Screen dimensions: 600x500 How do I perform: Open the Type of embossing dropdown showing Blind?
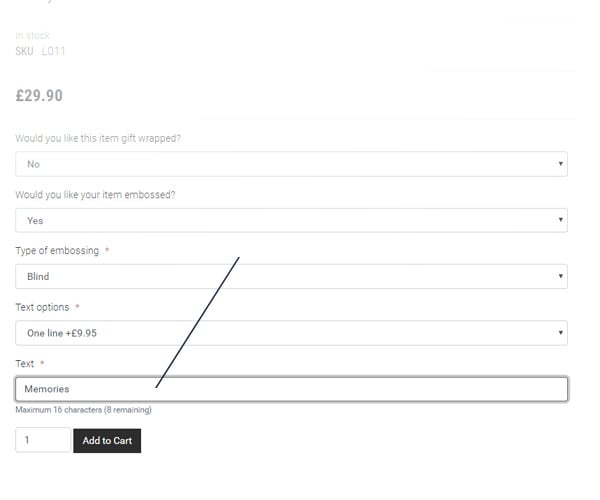[x=291, y=276]
